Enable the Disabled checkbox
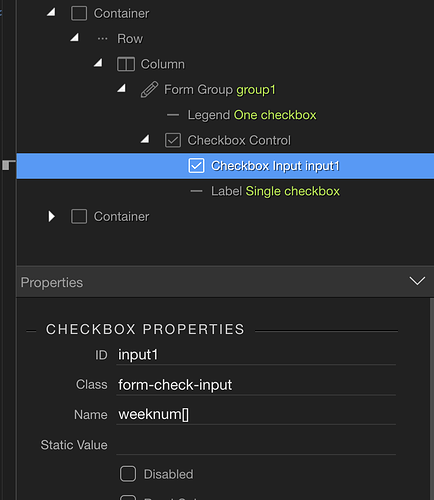 tap(128, 474)
